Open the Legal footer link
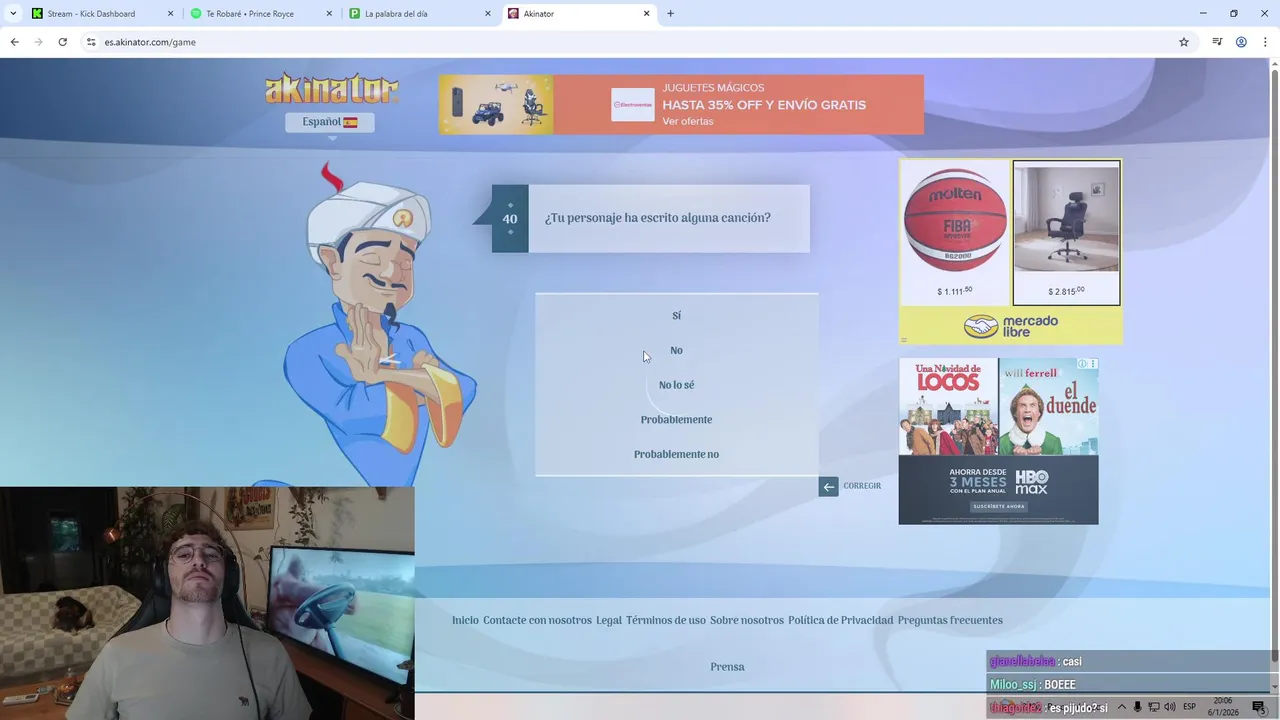 (x=609, y=620)
